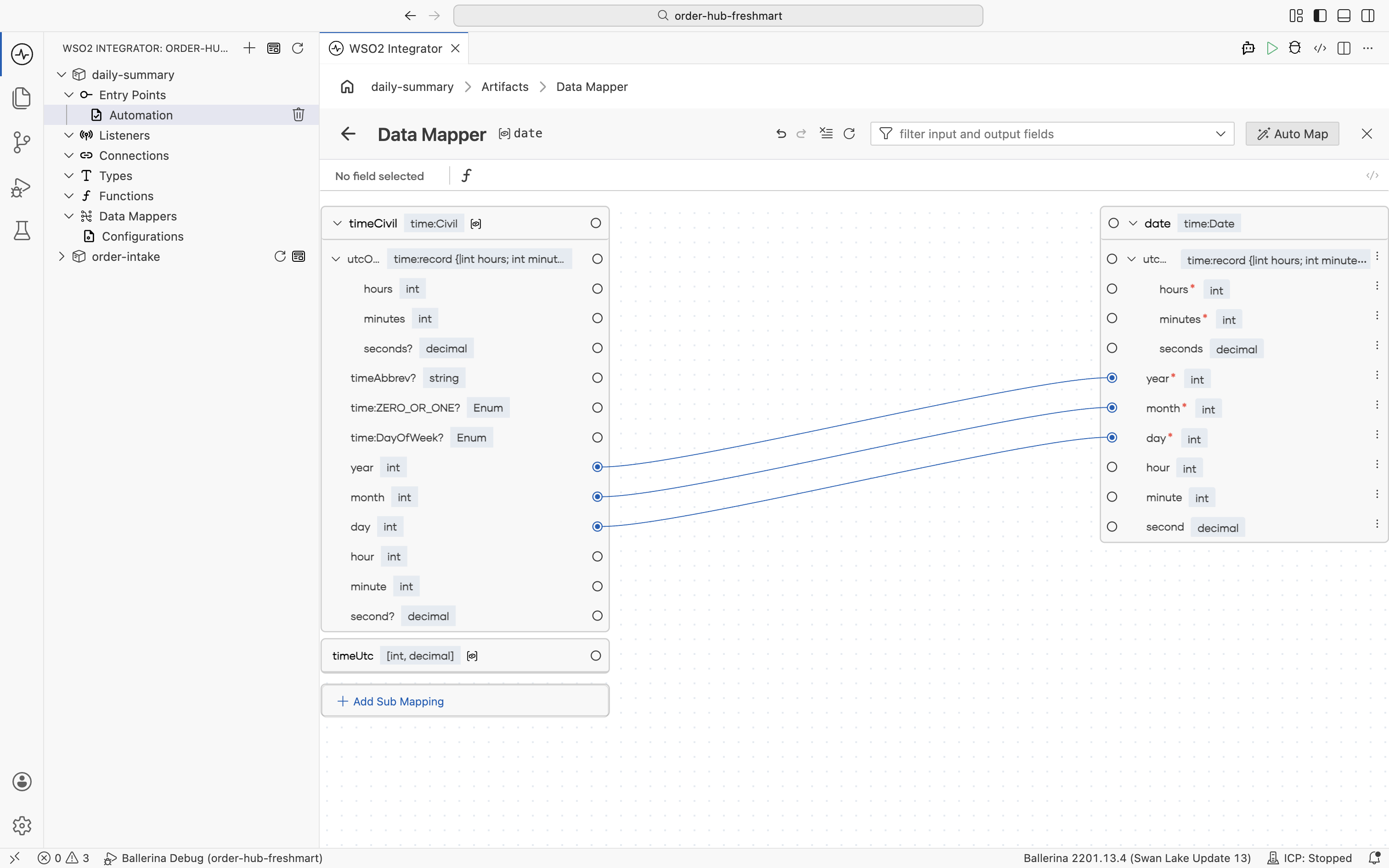Screen dimensions: 1389x868
Task: Click the order-hub-freshmart search bar
Action: pyautogui.click(x=718, y=16)
